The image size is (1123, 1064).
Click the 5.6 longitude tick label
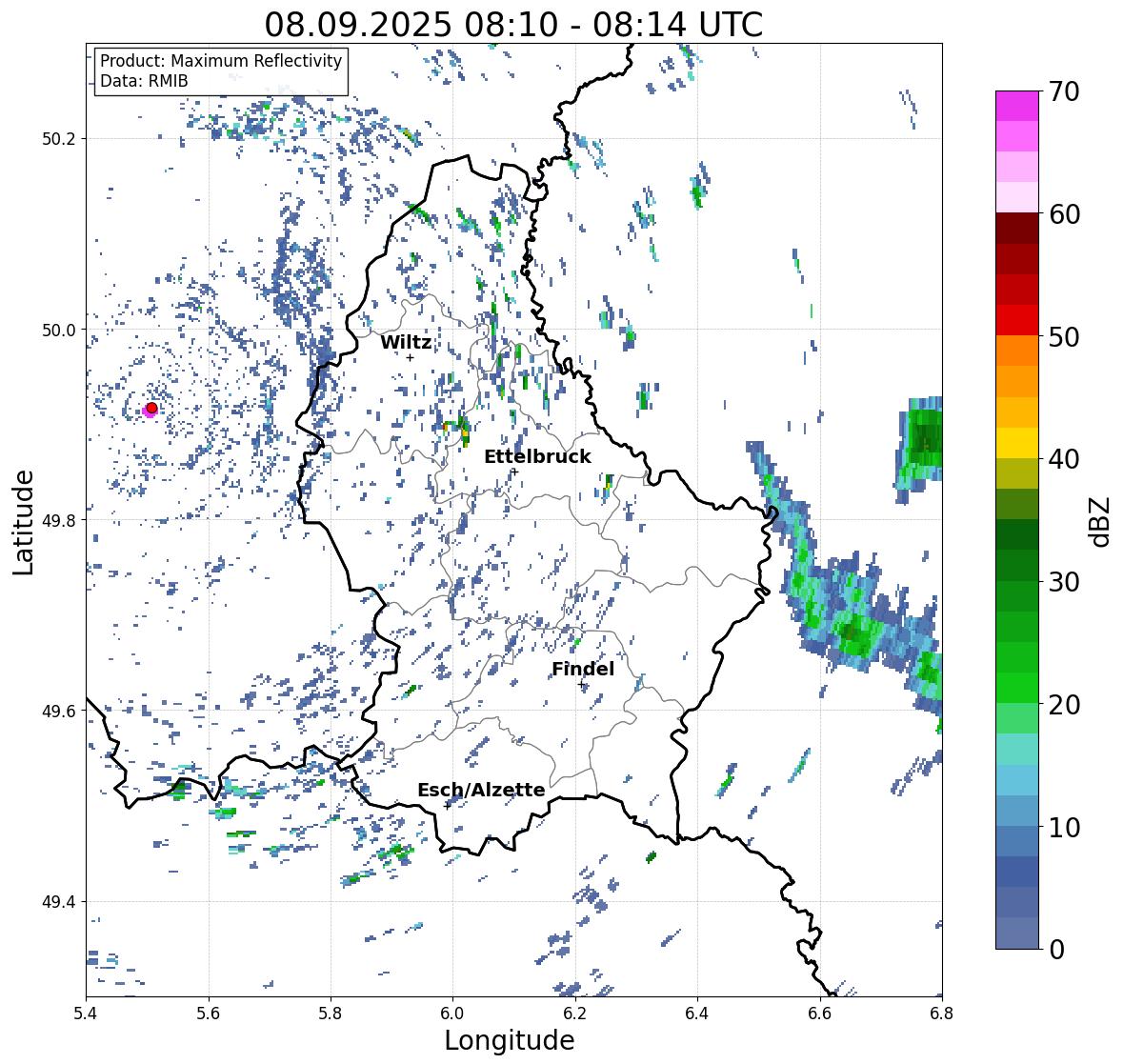tap(209, 1014)
